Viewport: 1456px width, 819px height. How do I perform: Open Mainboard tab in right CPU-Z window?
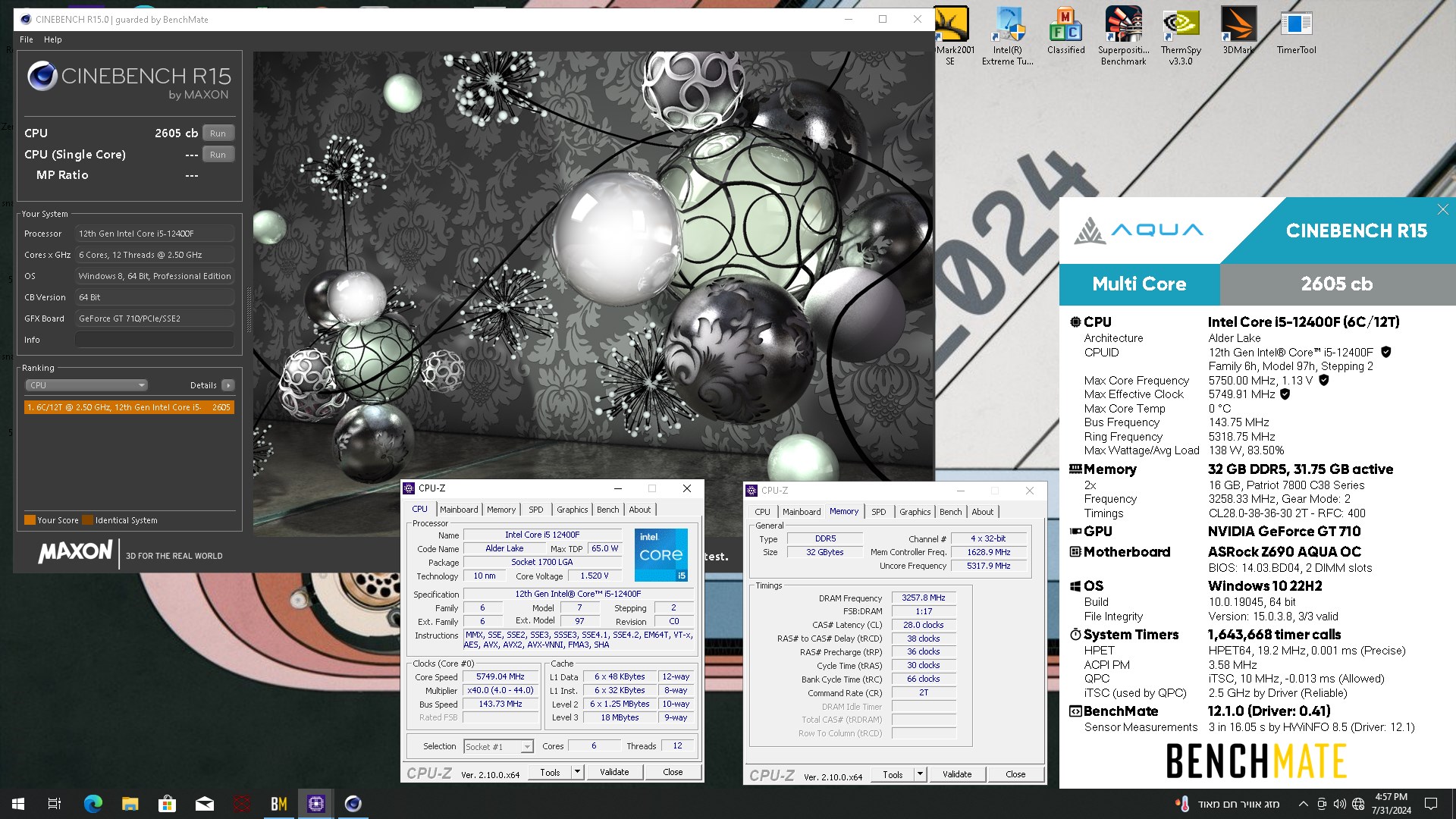[x=802, y=512]
